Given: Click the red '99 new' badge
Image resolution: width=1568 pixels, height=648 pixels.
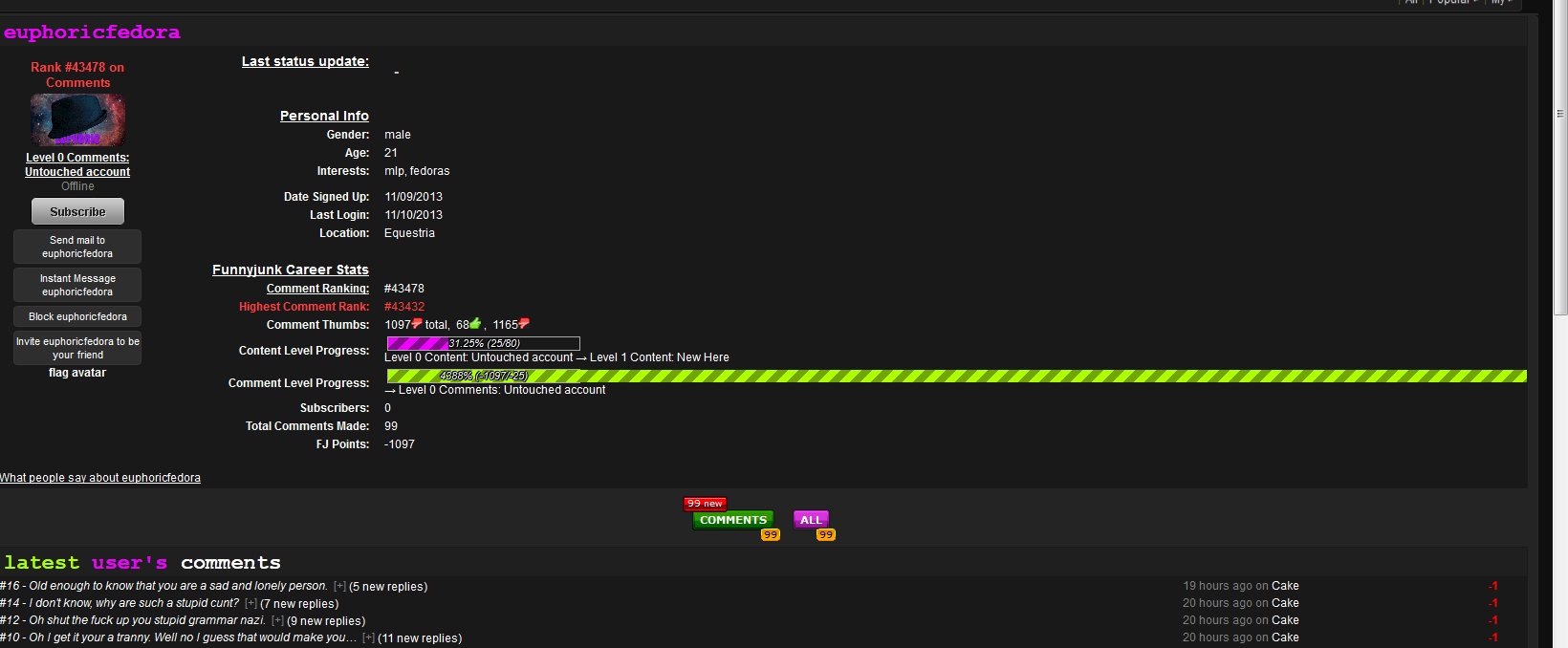Looking at the screenshot, I should click(705, 503).
